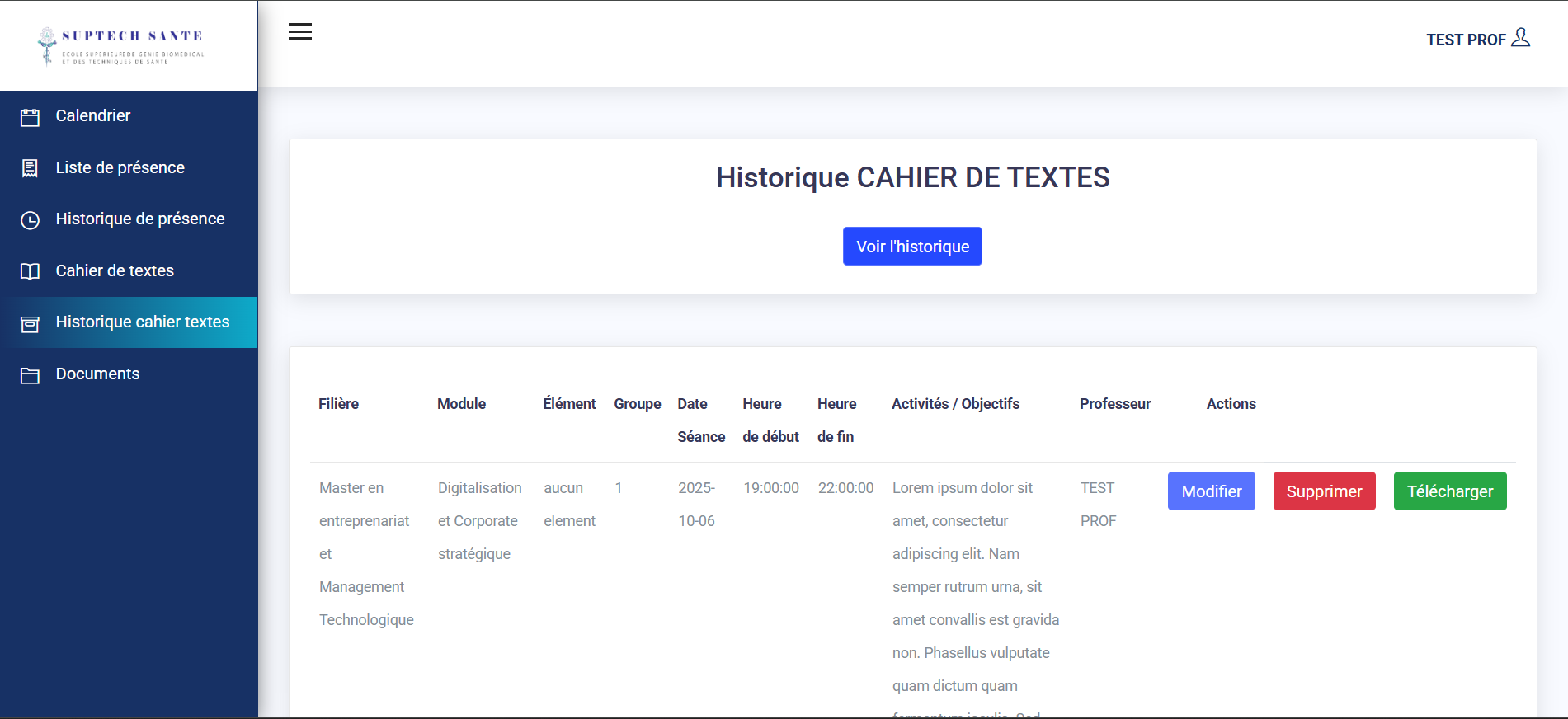Click the Historique cahier textes archive icon
The image size is (1568, 719).
[x=30, y=323]
